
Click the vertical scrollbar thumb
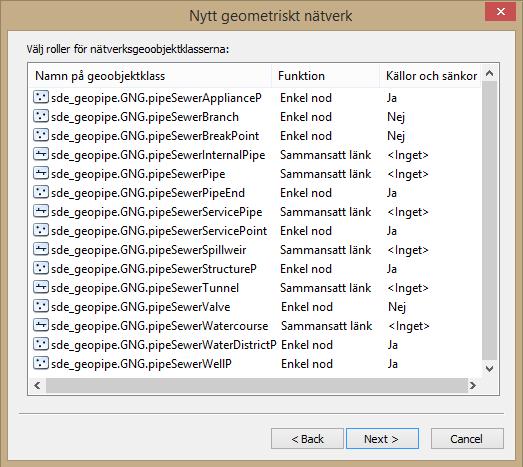click(x=489, y=220)
